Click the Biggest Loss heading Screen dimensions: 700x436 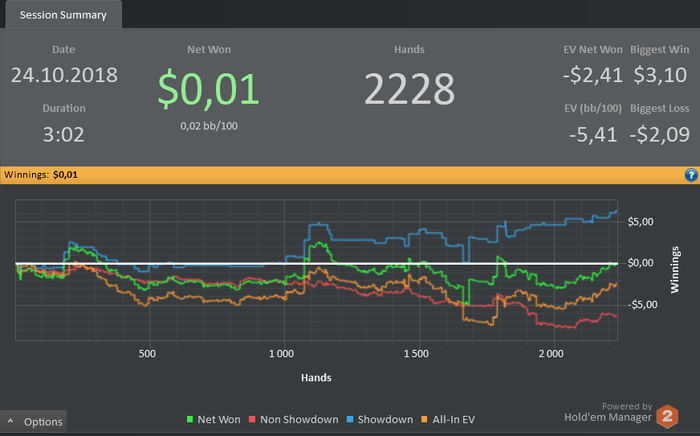(x=659, y=108)
